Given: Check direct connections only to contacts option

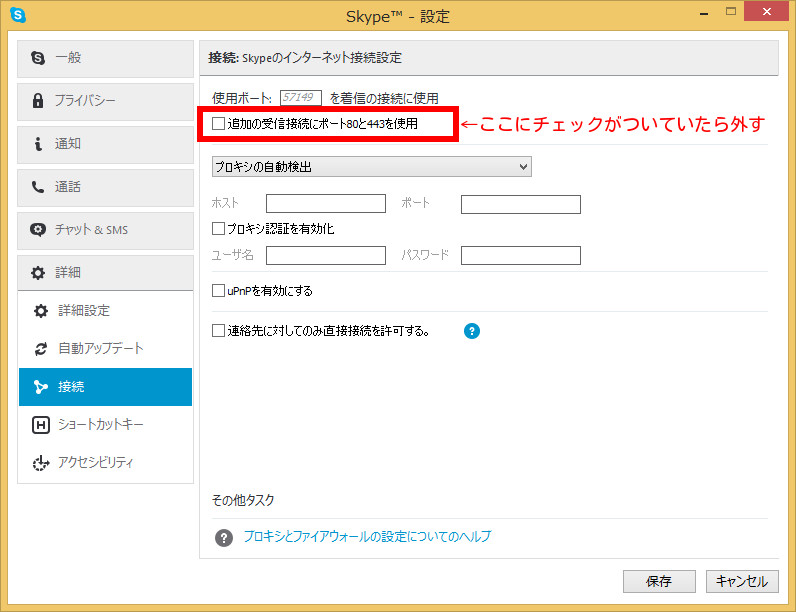Looking at the screenshot, I should pos(218,331).
